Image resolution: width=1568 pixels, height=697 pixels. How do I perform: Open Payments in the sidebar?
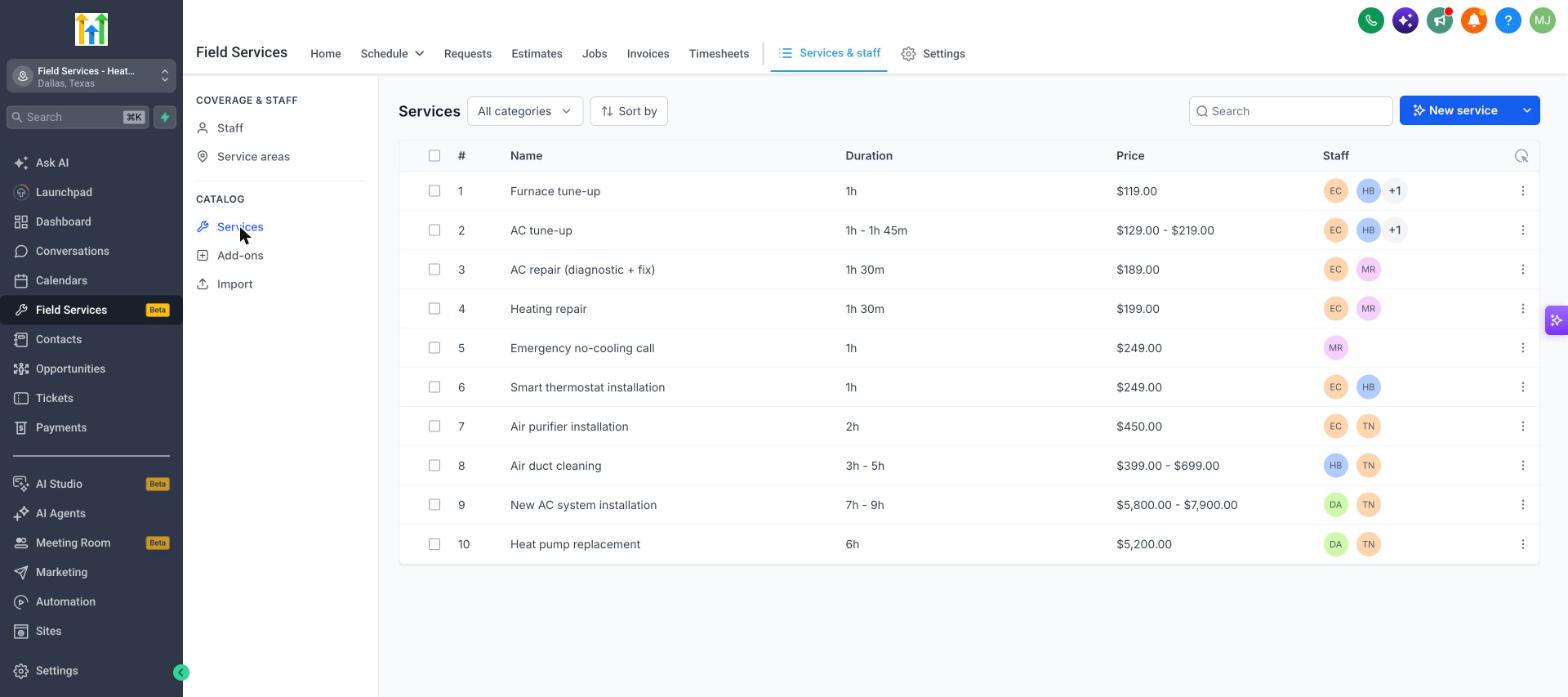click(61, 428)
